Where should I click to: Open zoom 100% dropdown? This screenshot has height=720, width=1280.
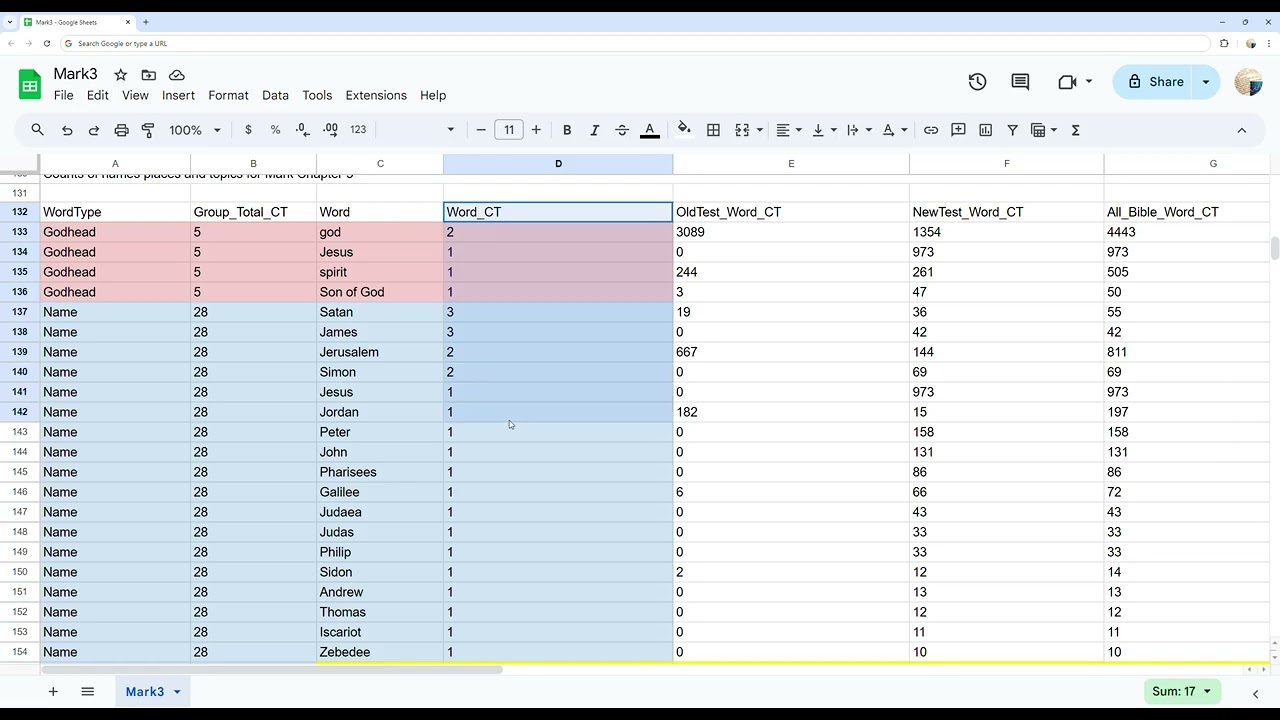pyautogui.click(x=195, y=130)
